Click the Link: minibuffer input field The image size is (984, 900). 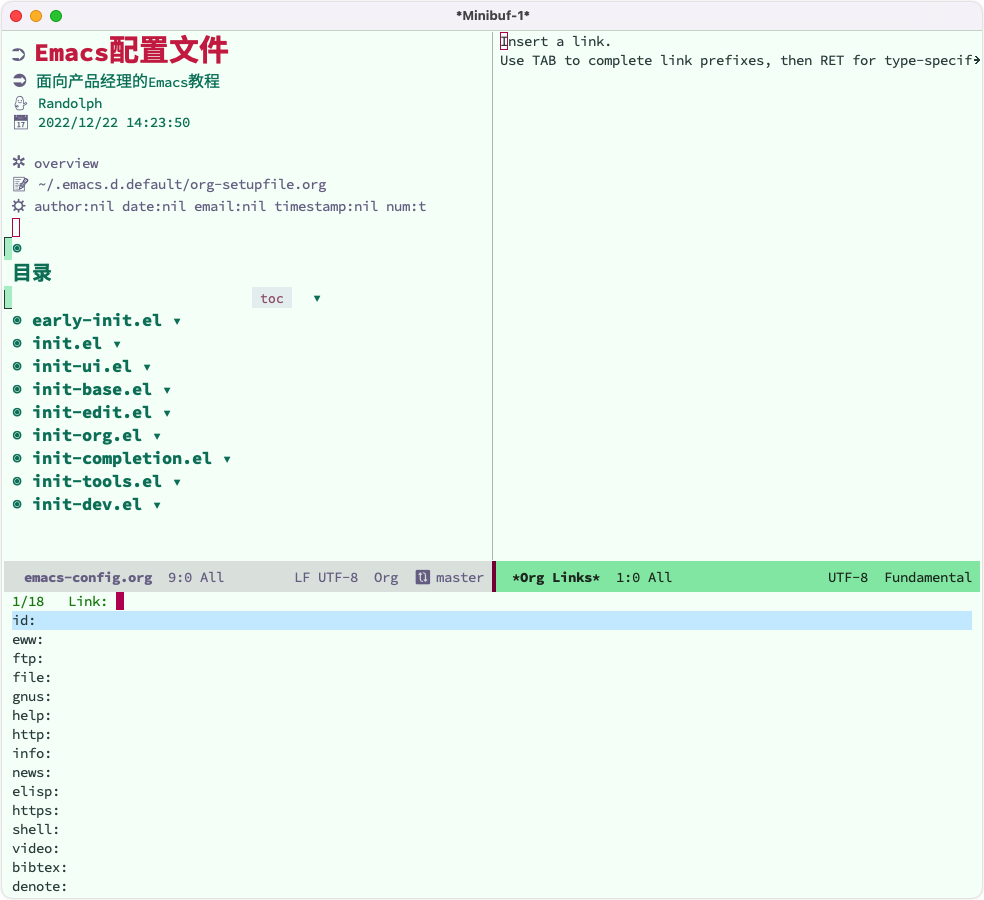click(x=543, y=601)
